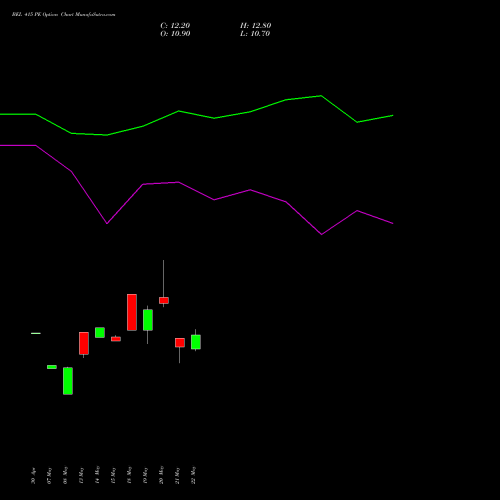Click the flat green dash candle for 30 Apr

36,333
